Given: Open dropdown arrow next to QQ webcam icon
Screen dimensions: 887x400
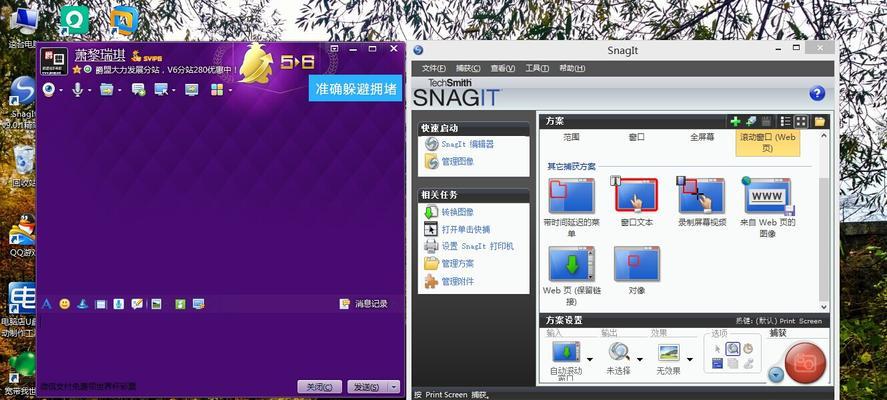Looking at the screenshot, I should coord(61,91).
